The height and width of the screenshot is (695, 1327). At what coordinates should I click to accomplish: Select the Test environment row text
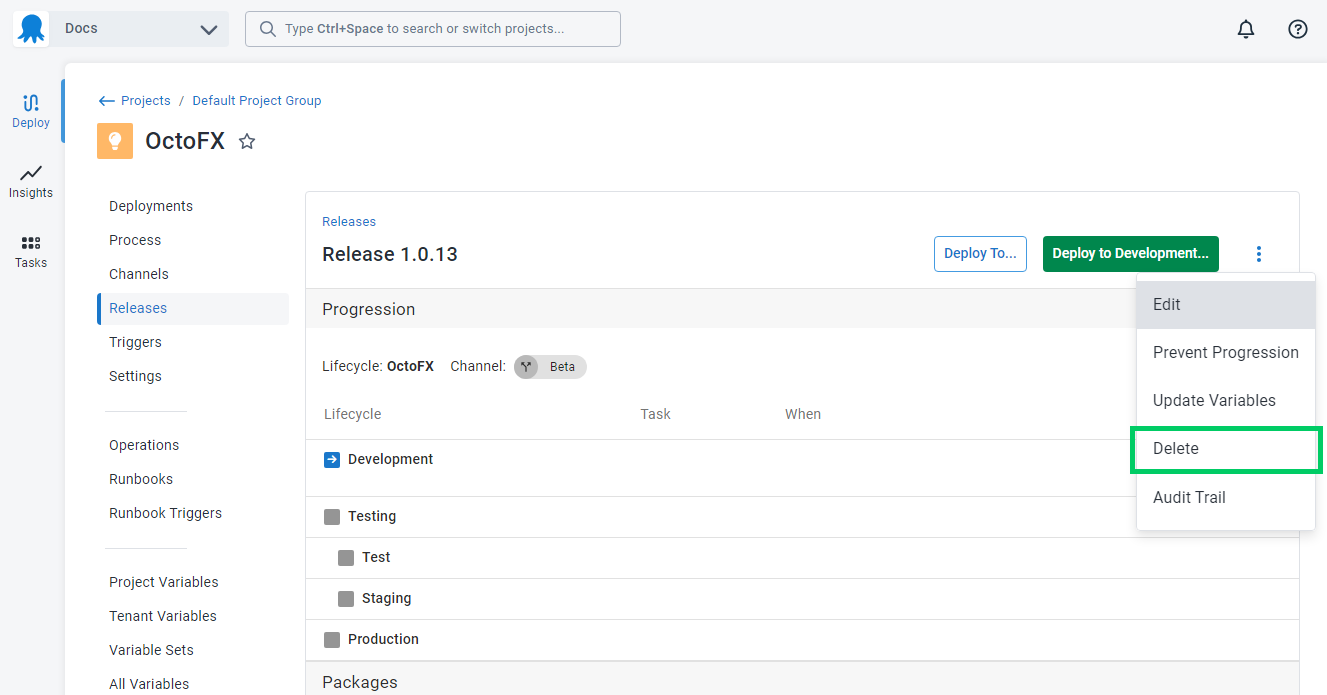tap(376, 558)
